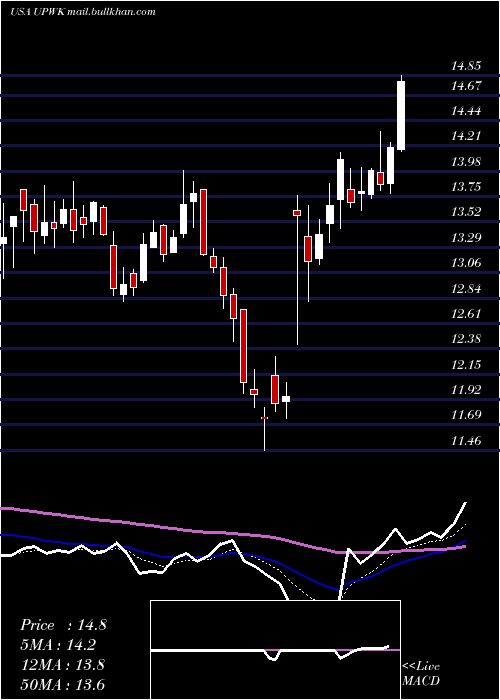Click inside the Live MACD inset panel
Viewport: 500px width, 700px height.
275,650
